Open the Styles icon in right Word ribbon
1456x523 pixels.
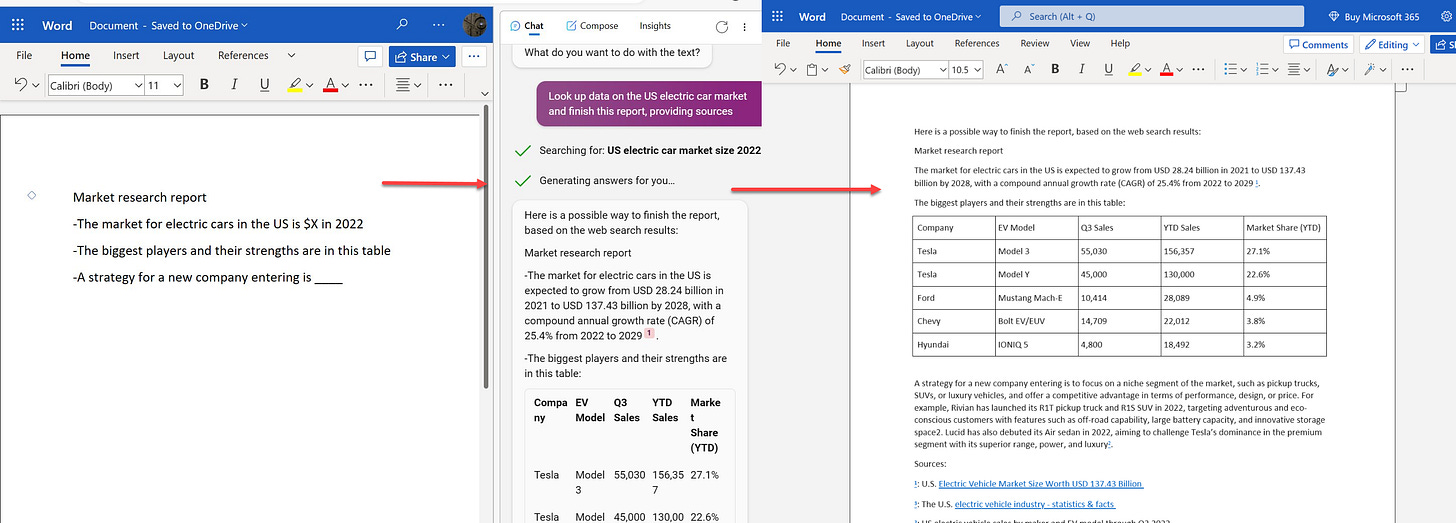tap(1332, 69)
